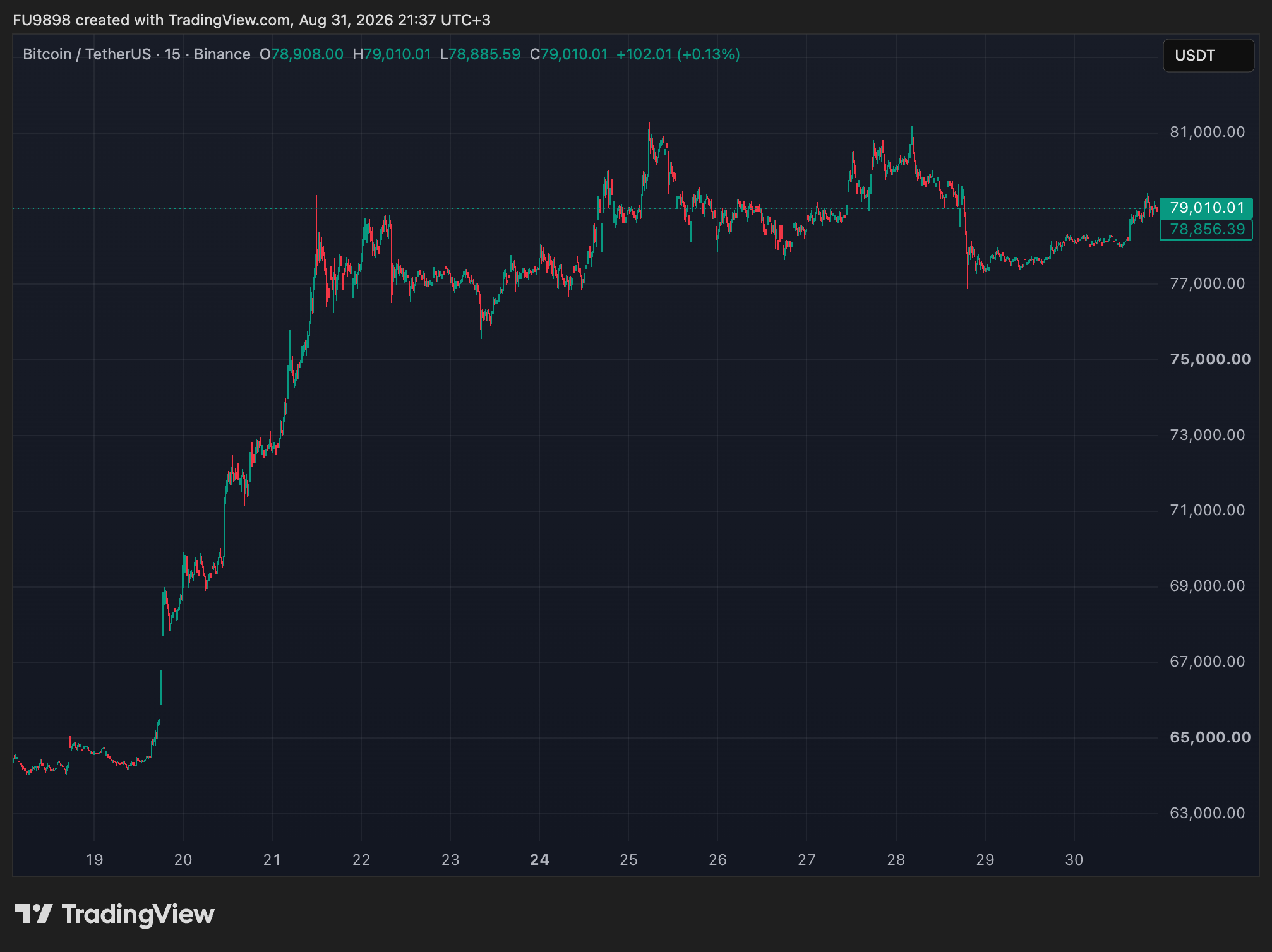
Task: Click date 29 on the time axis
Action: 985,860
